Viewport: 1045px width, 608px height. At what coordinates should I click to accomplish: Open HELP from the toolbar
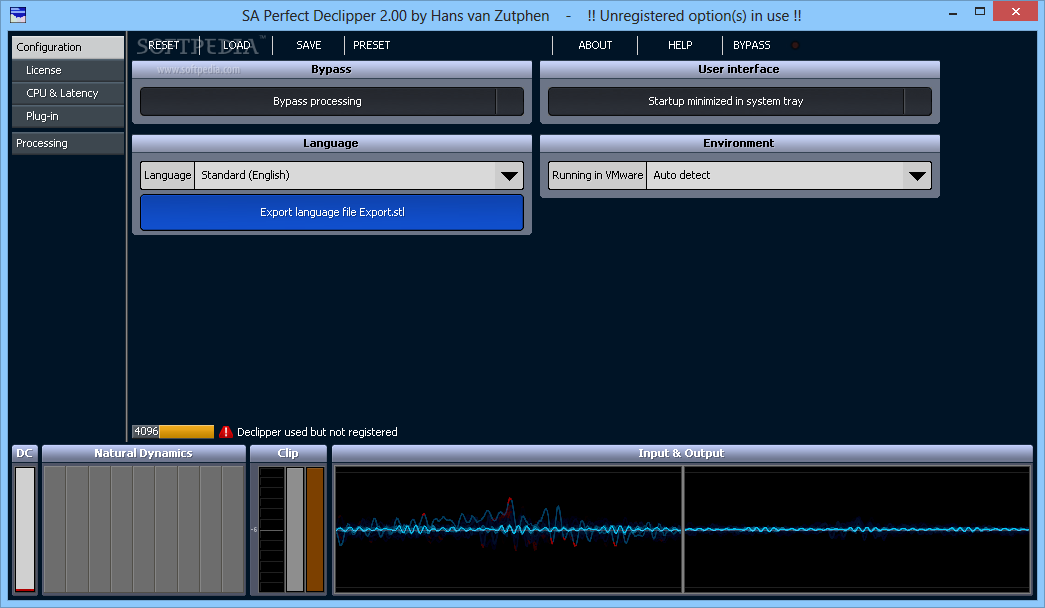680,45
